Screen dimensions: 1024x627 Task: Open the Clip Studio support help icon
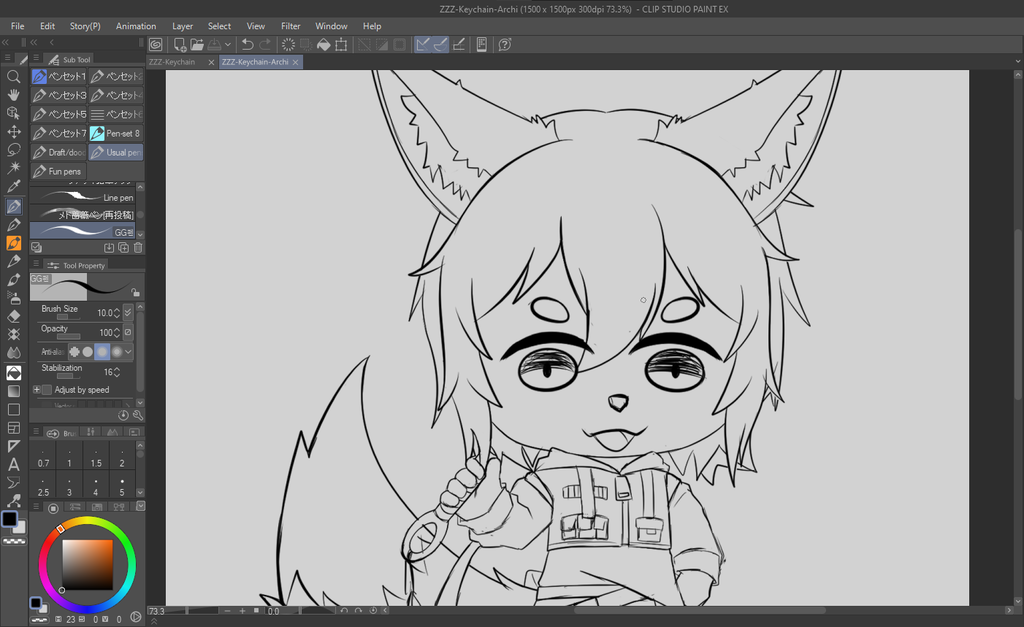(505, 44)
